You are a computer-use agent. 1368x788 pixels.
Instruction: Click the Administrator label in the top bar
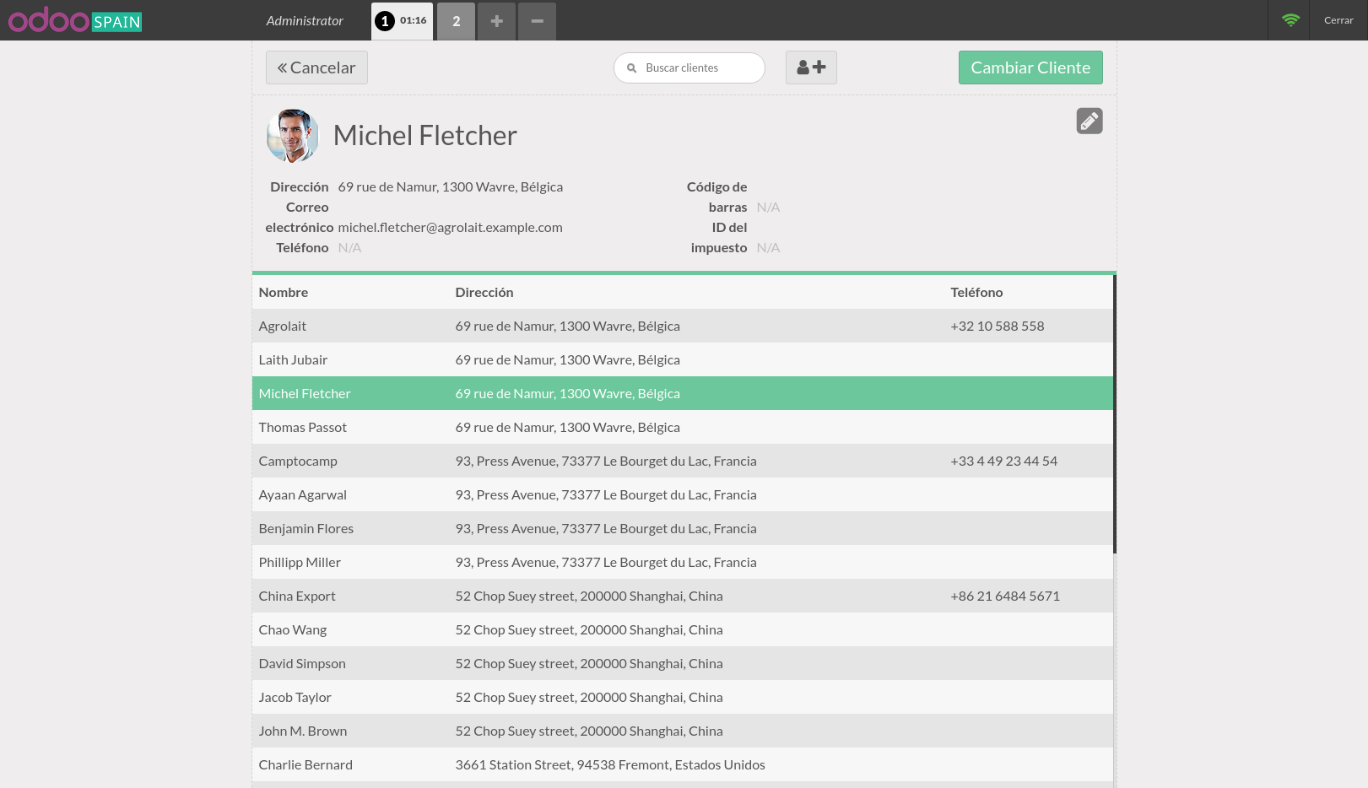tap(304, 20)
